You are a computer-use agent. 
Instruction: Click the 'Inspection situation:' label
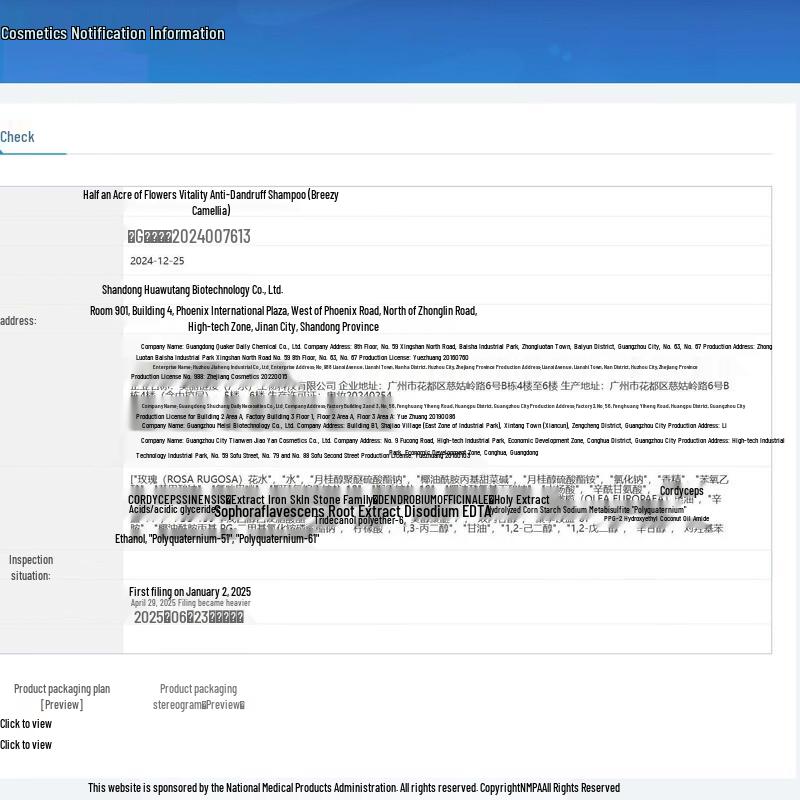31,567
